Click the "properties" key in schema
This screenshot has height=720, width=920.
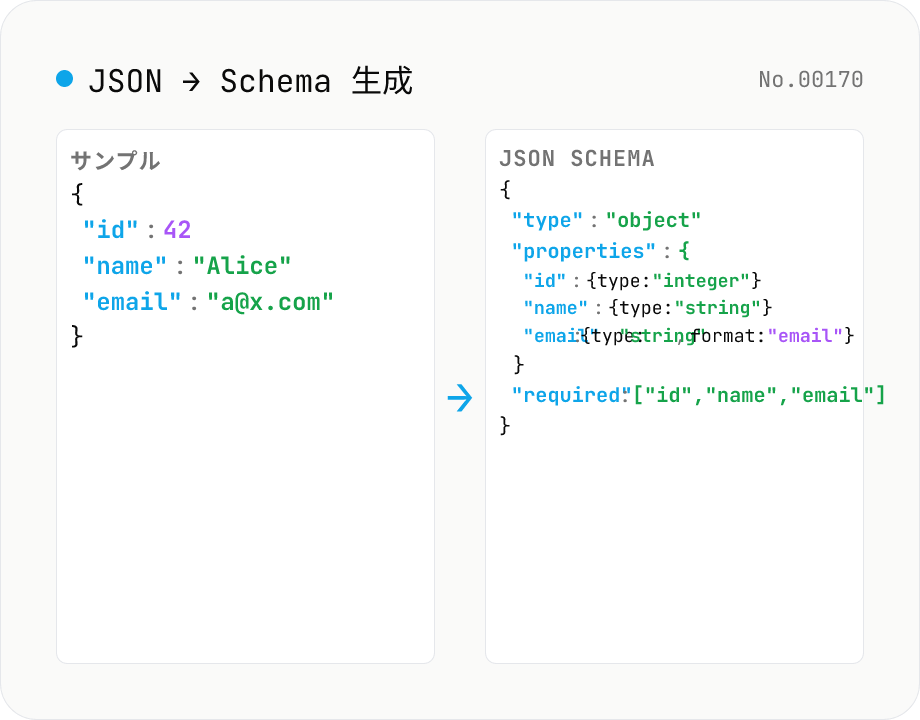pyautogui.click(x=584, y=251)
